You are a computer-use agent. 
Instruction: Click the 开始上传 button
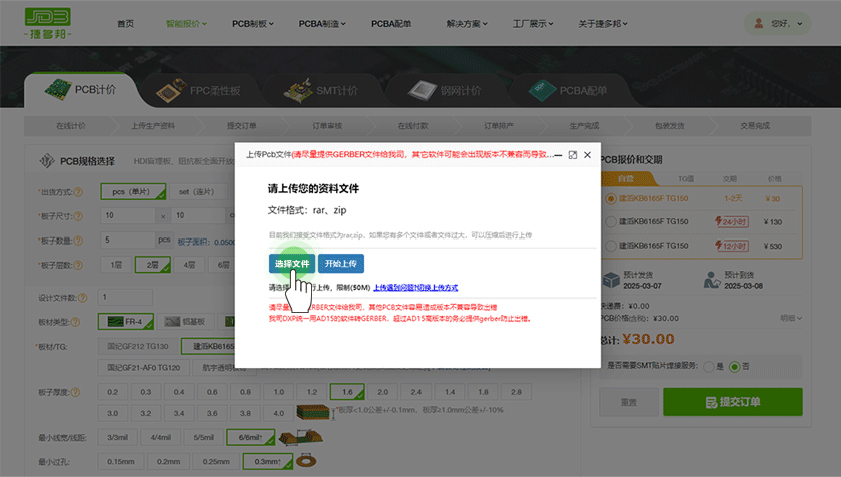click(x=341, y=263)
